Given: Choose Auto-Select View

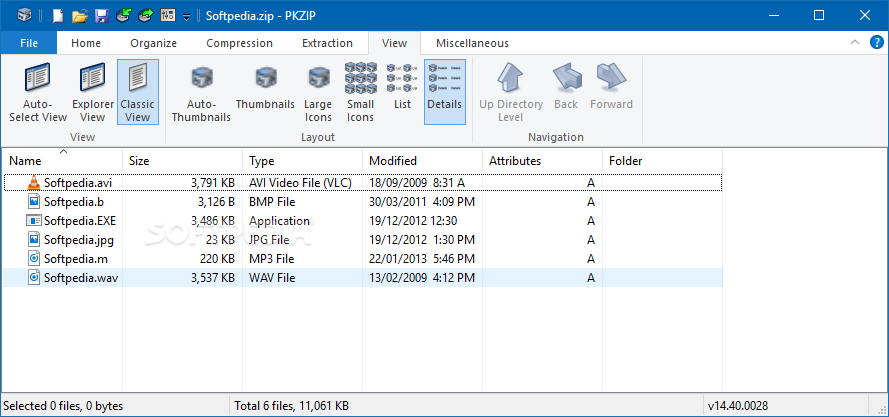Looking at the screenshot, I should (x=38, y=92).
